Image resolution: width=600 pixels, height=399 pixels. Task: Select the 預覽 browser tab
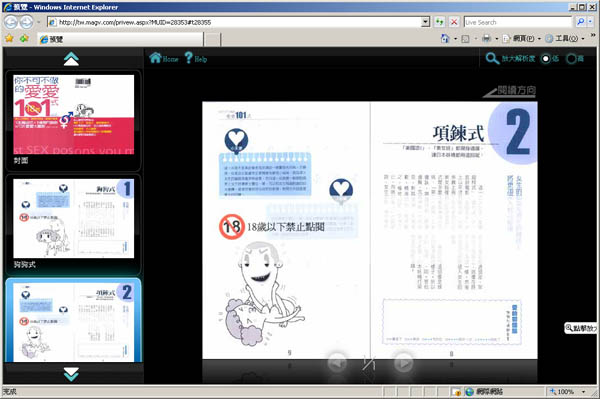(121, 39)
